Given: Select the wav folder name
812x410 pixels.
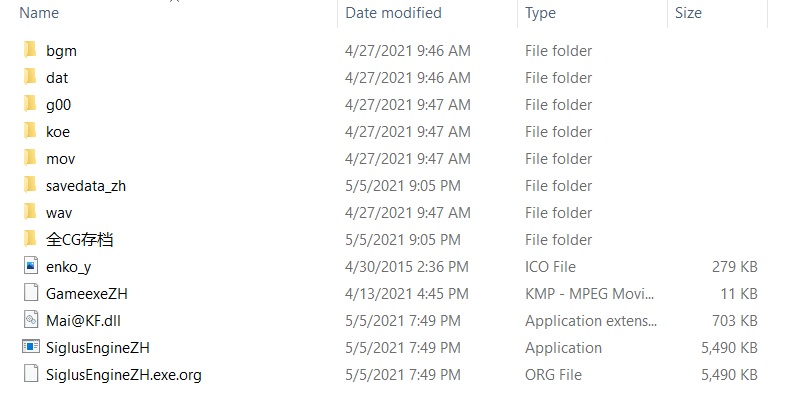Looking at the screenshot, I should 59,212.
